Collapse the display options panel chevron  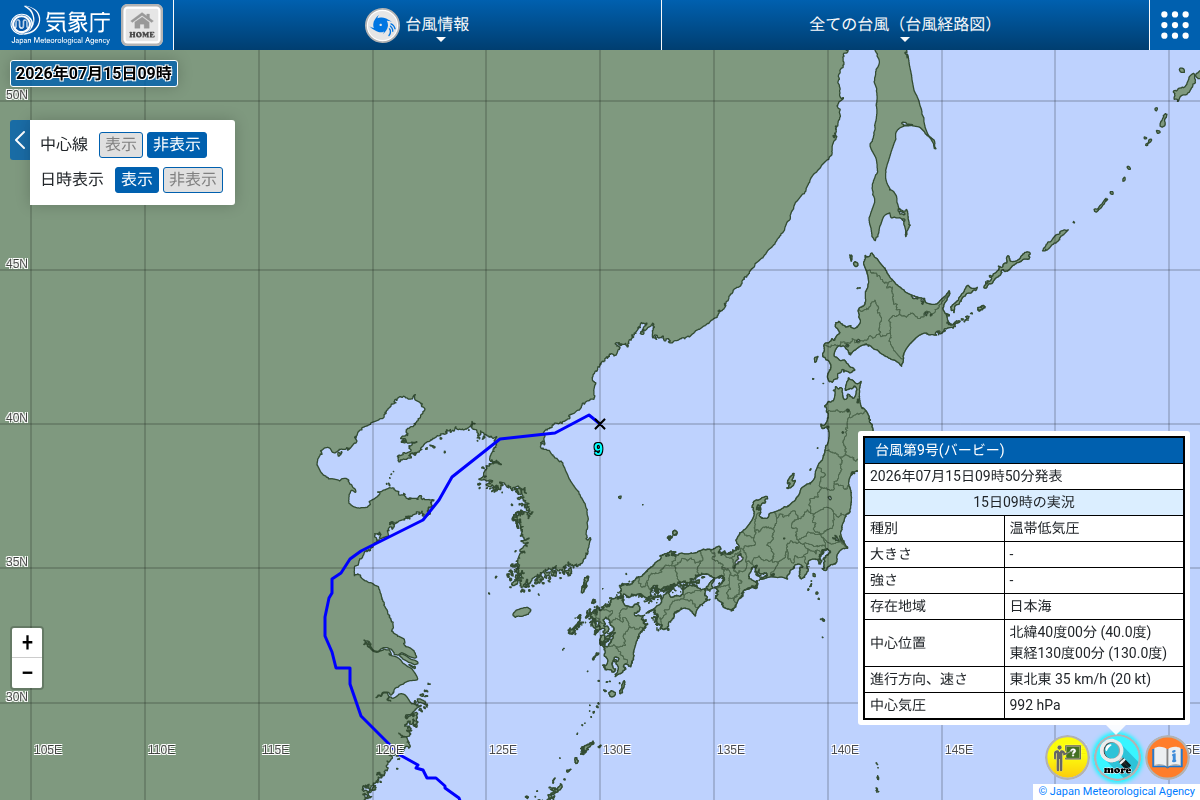click(x=20, y=140)
